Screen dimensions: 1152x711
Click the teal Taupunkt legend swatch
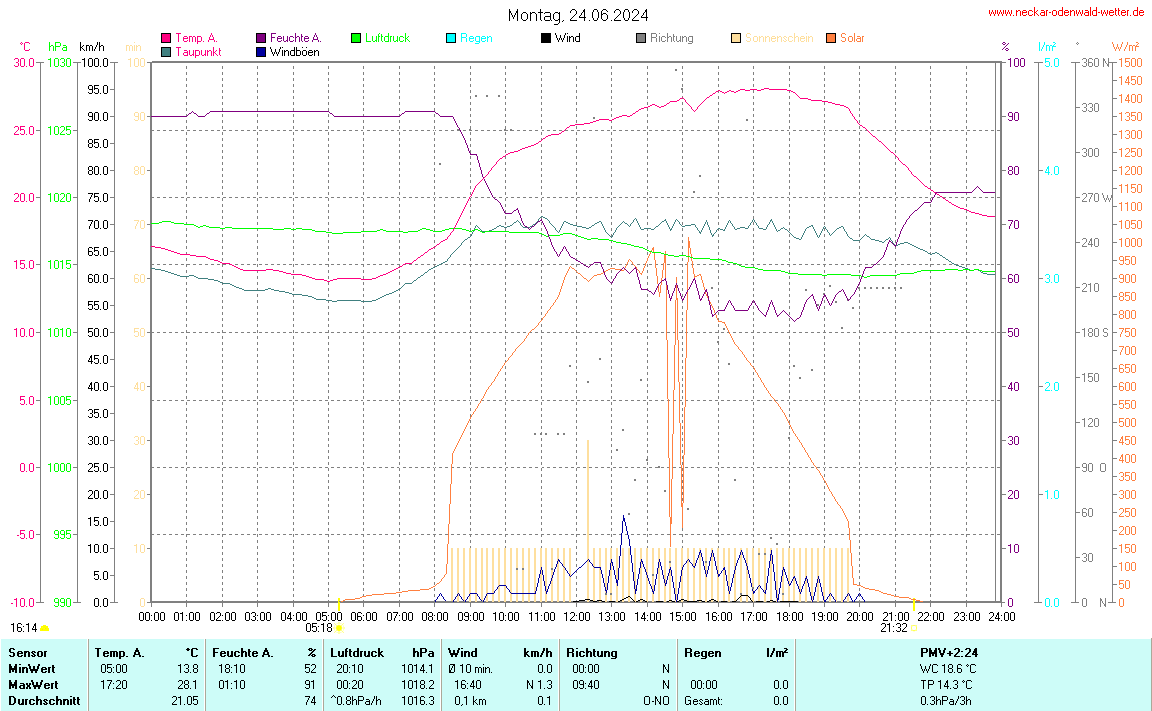click(x=166, y=51)
